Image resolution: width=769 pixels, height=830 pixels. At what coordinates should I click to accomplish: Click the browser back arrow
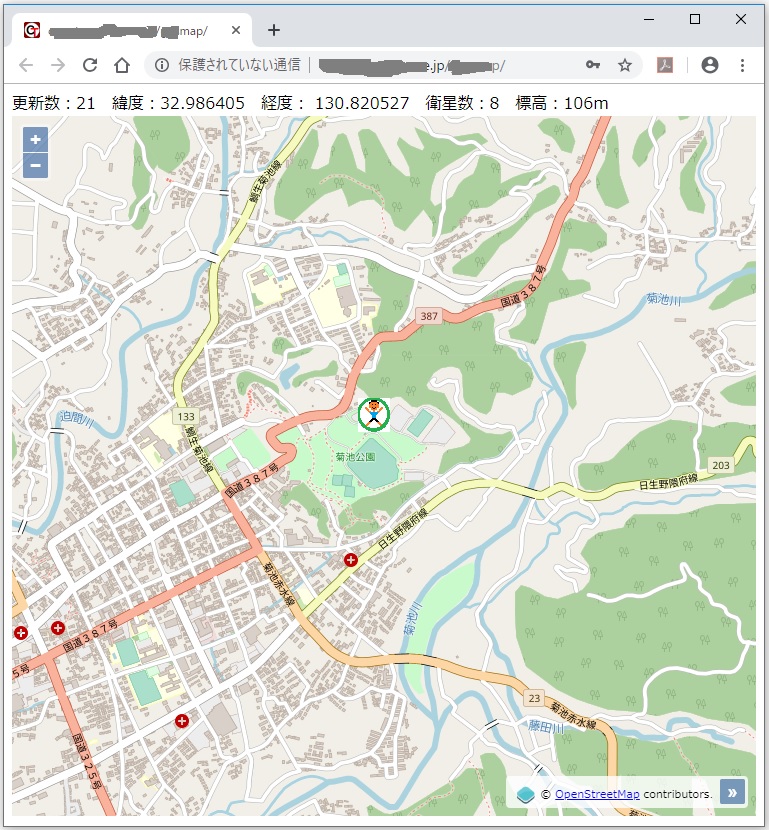tap(26, 65)
